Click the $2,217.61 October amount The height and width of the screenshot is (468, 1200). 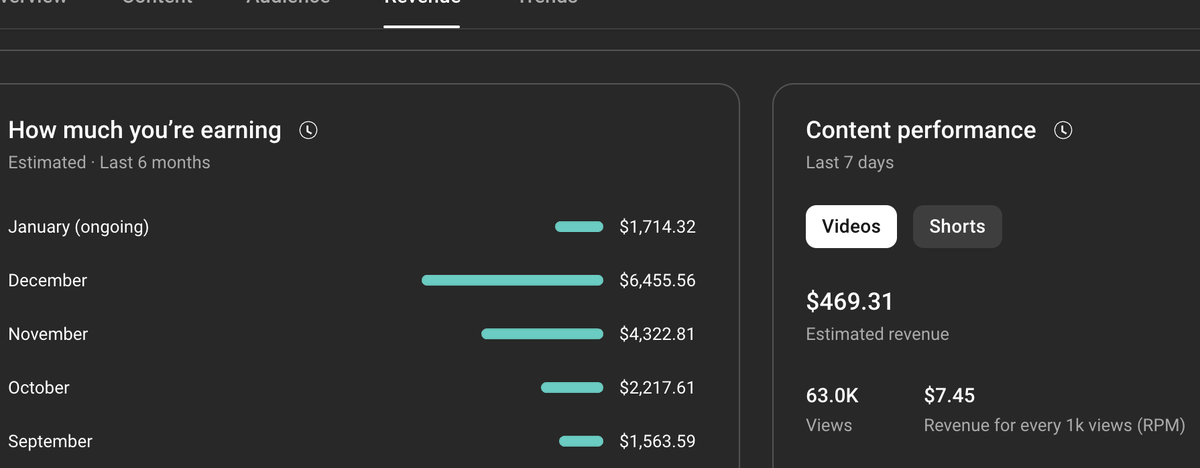[x=657, y=388]
